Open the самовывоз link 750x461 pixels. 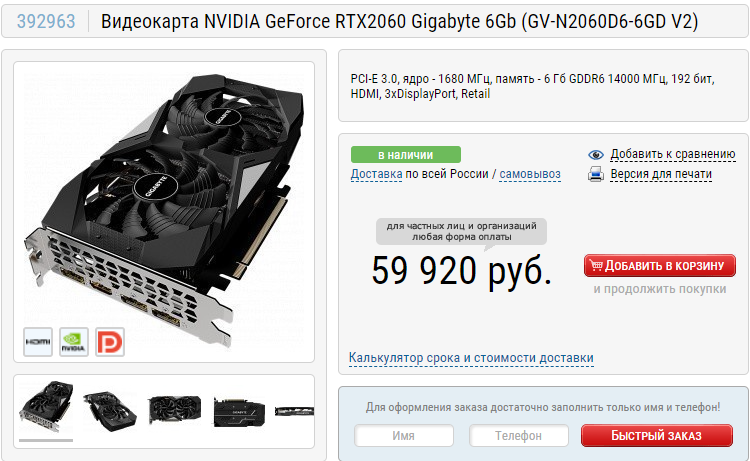pyautogui.click(x=530, y=174)
